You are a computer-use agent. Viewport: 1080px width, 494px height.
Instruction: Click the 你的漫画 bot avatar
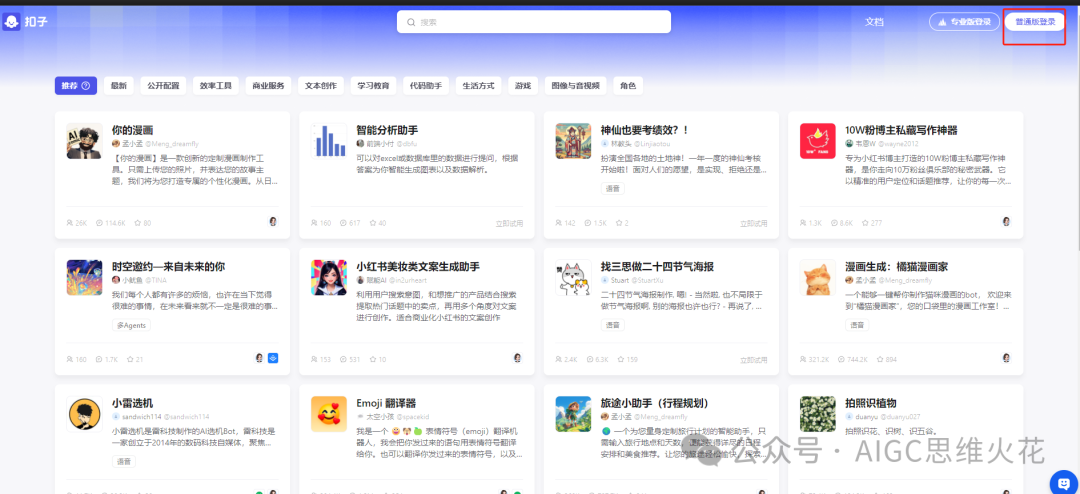tap(85, 141)
